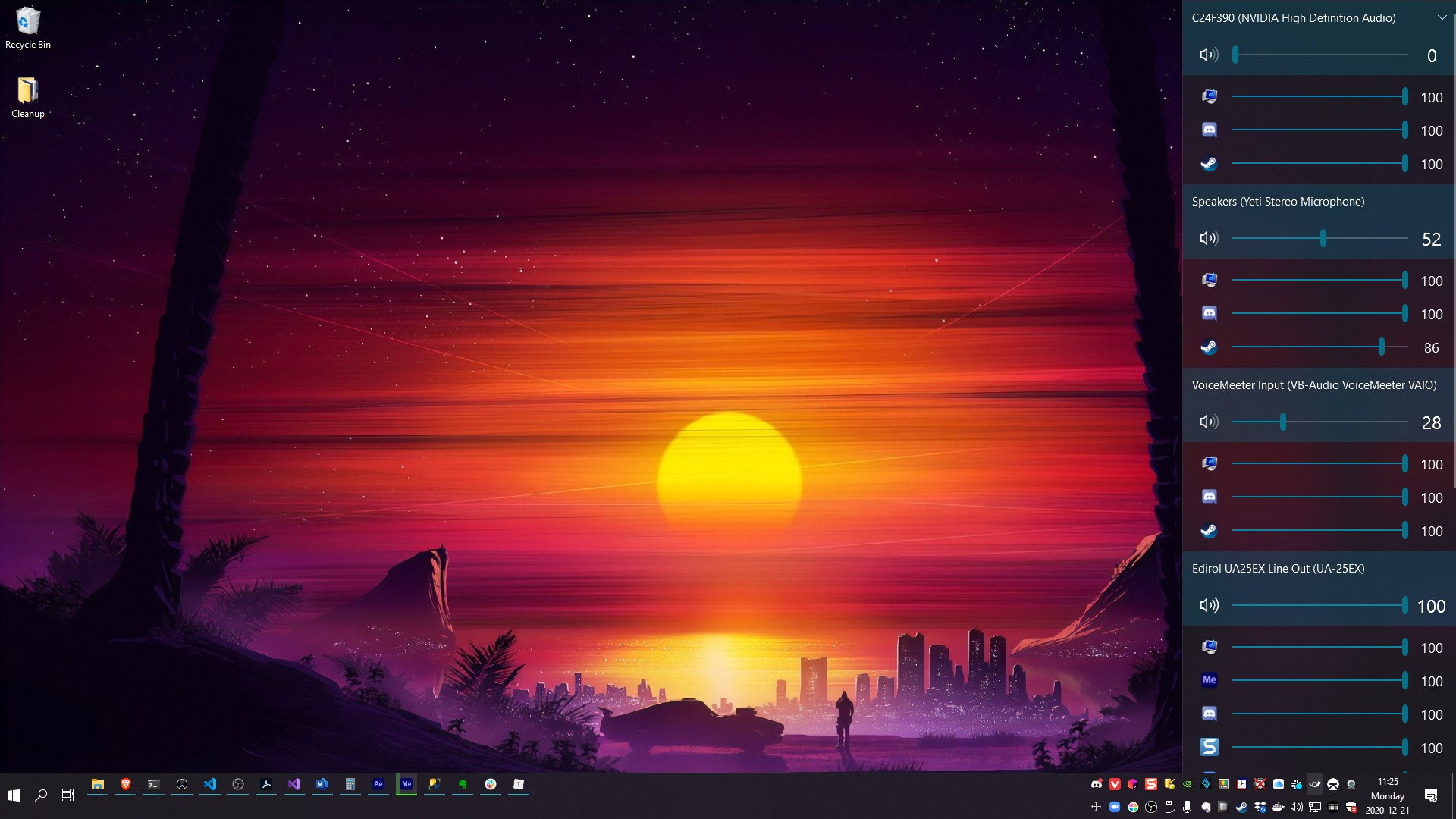Open Calculator from taskbar
The width and height of the screenshot is (1456, 819).
(350, 784)
